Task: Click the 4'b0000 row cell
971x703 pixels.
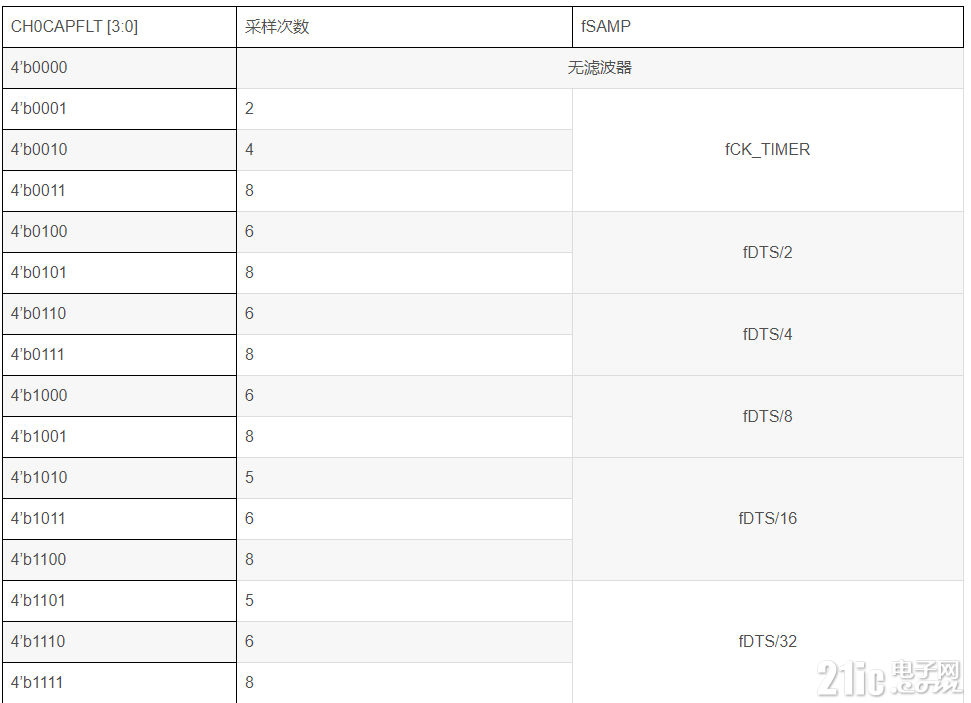Action: [x=120, y=68]
